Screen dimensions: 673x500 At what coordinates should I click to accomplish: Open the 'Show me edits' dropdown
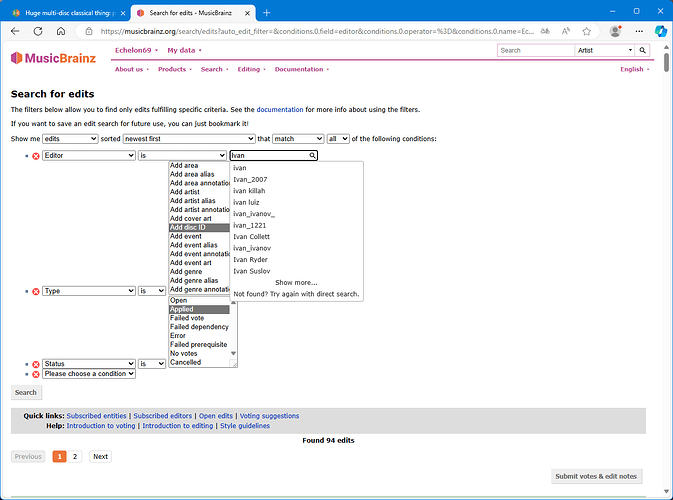pos(70,139)
